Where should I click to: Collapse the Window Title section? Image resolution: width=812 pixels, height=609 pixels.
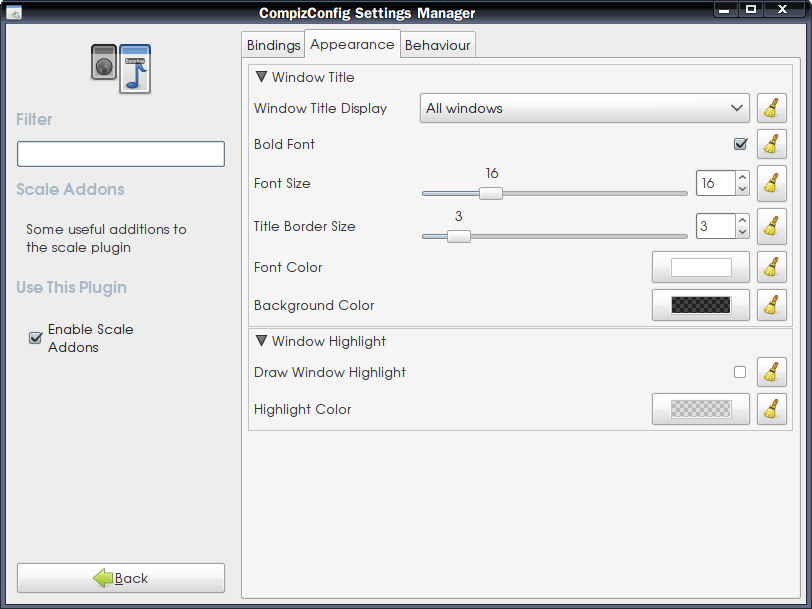tap(262, 77)
